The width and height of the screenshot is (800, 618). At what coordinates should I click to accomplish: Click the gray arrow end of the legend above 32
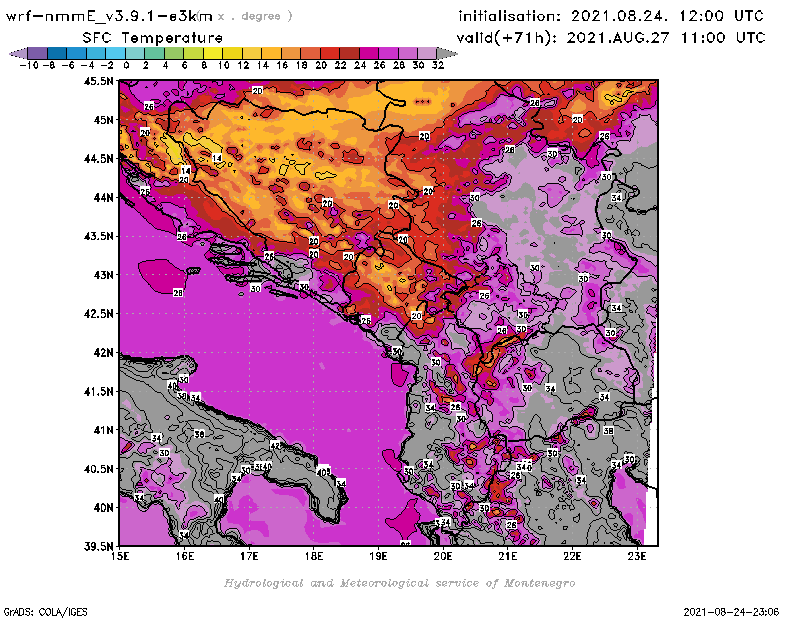pyautogui.click(x=447, y=53)
